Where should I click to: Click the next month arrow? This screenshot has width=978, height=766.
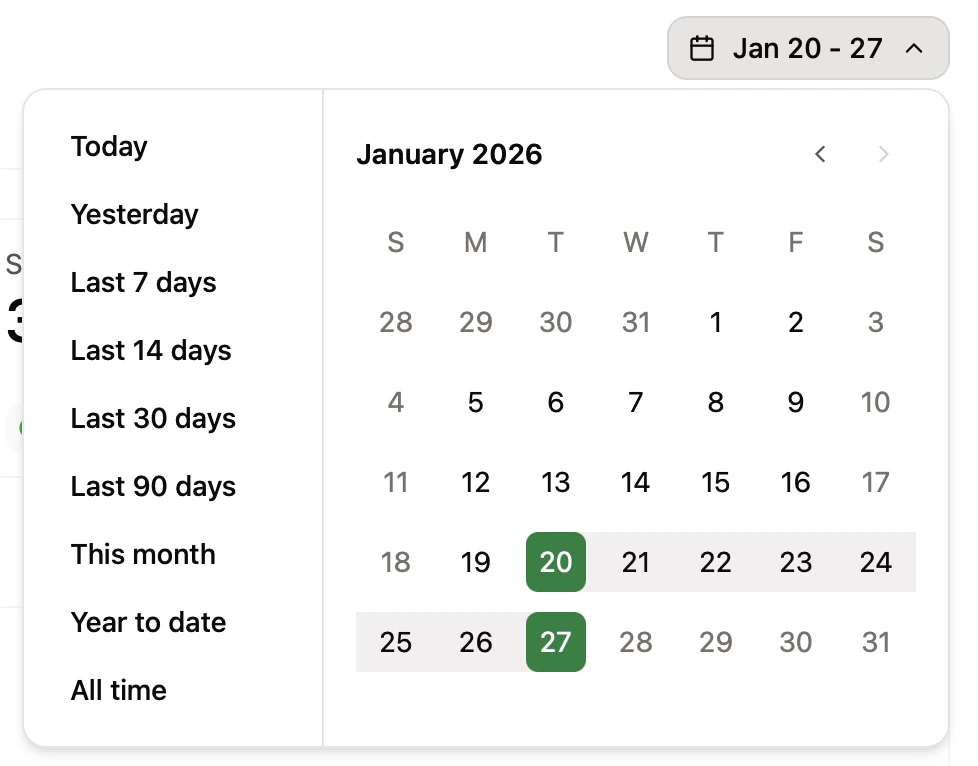click(884, 154)
